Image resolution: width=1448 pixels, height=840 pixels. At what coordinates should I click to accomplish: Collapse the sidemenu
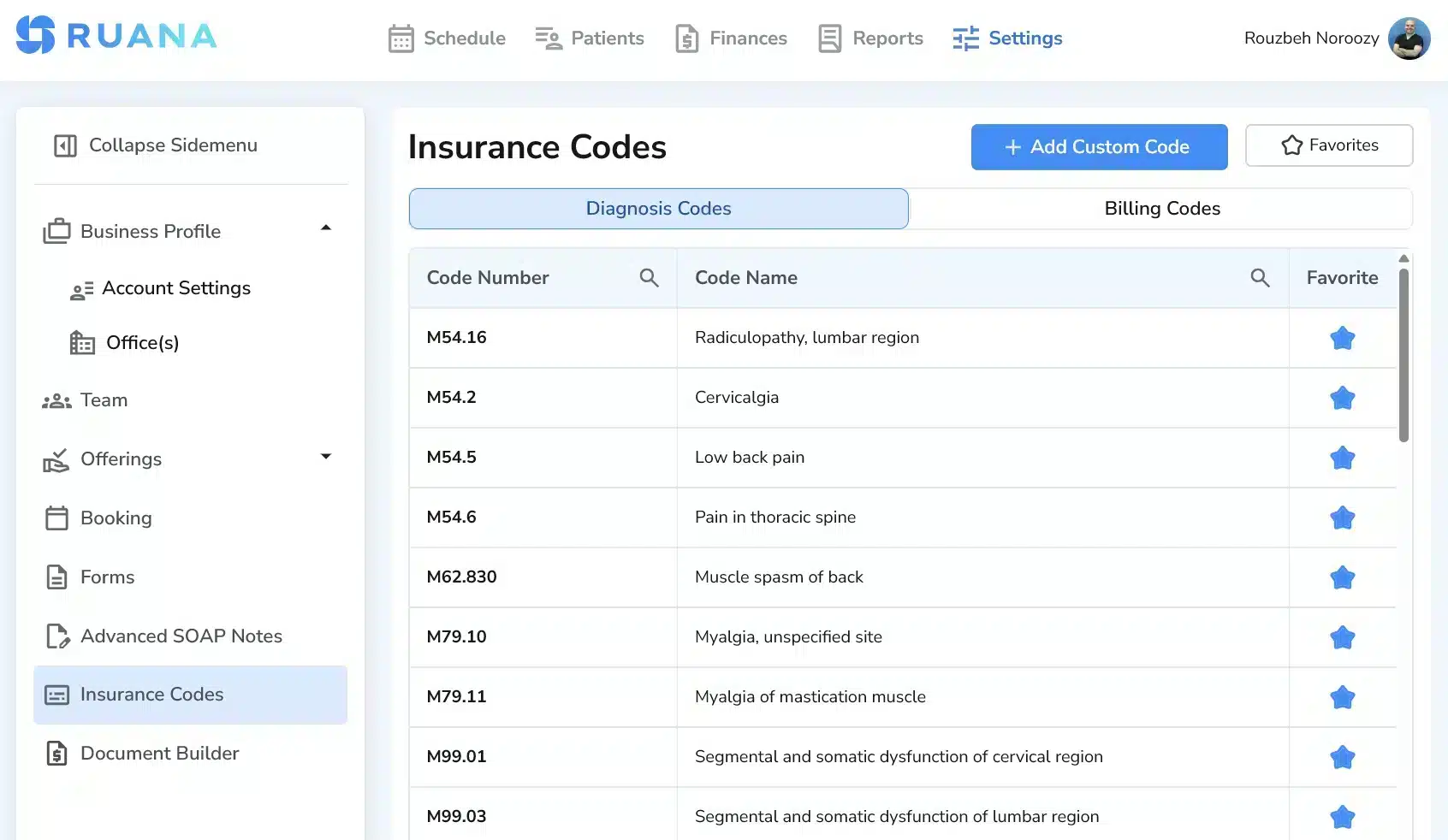156,145
